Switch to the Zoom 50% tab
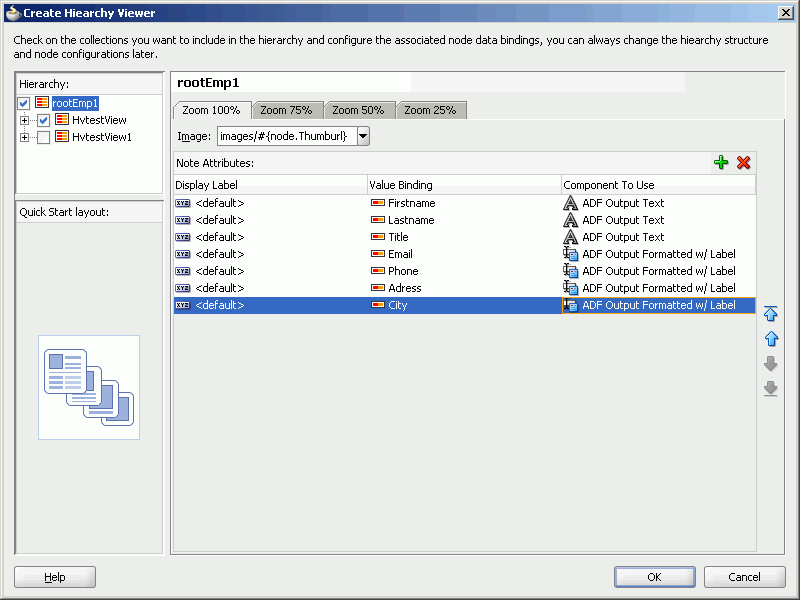Image resolution: width=801 pixels, height=600 pixels. 359,110
